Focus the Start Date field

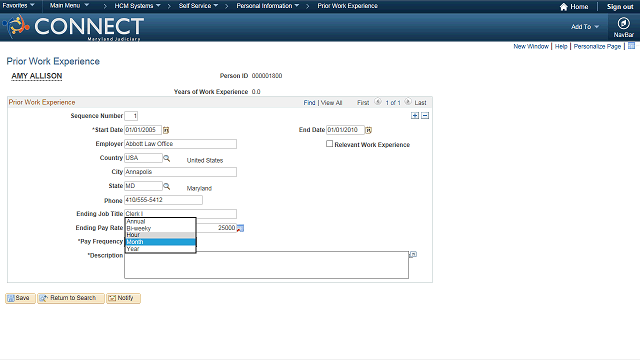click(x=143, y=130)
